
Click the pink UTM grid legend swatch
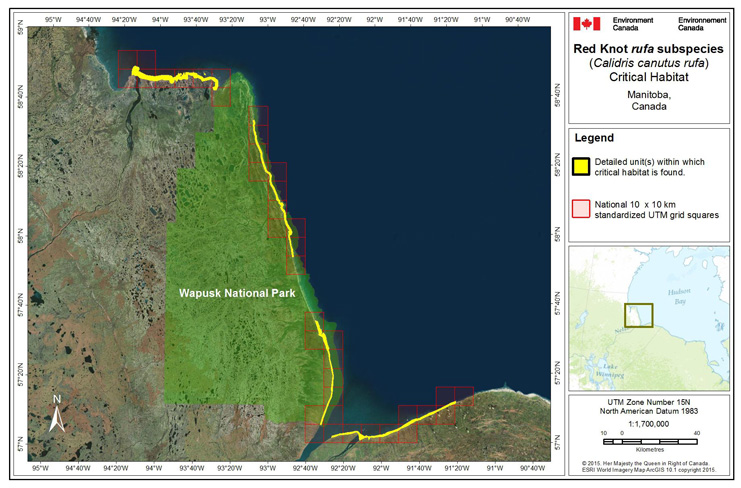coord(579,207)
